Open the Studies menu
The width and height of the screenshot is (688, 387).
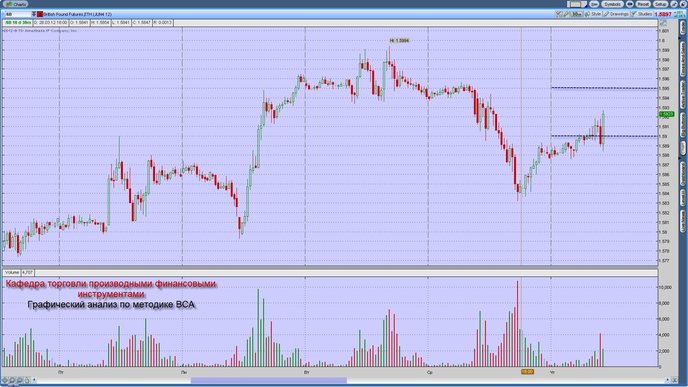coord(641,14)
